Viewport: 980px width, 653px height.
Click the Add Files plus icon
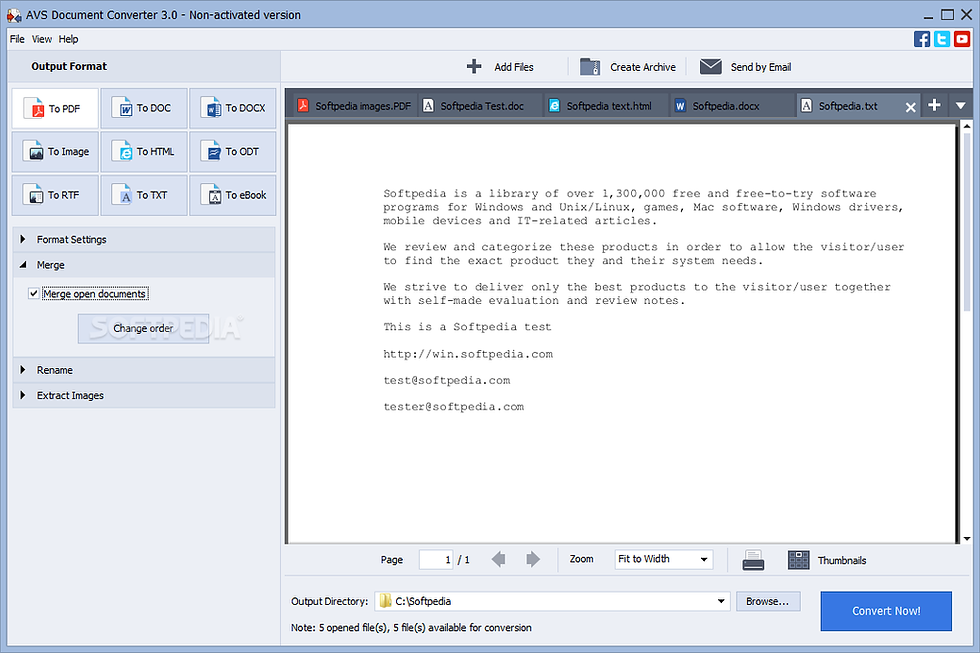[474, 66]
